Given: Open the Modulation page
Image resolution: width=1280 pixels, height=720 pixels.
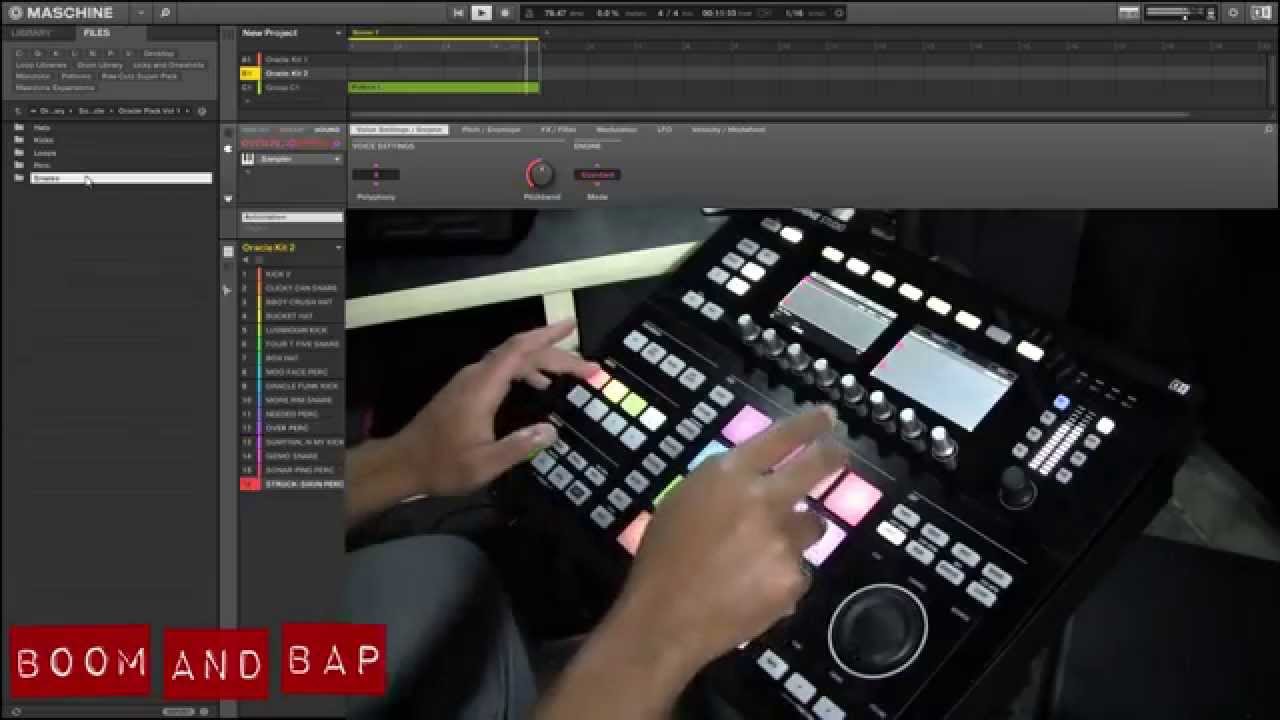Looking at the screenshot, I should [616, 130].
